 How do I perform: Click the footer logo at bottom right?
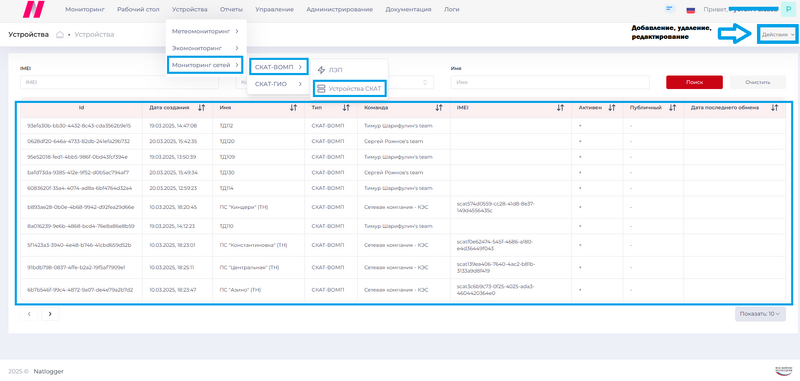(x=783, y=371)
